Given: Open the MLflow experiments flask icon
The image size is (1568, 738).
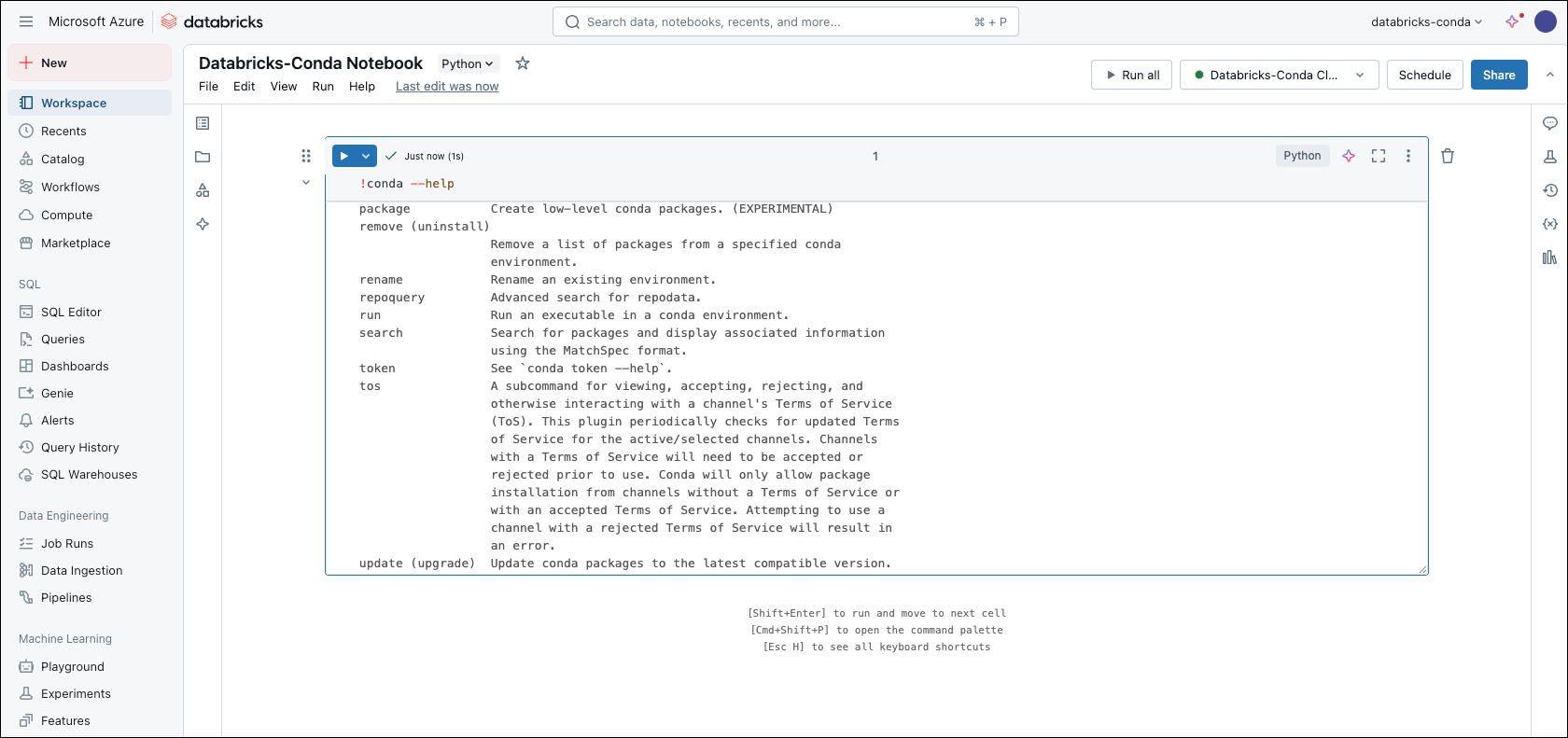Looking at the screenshot, I should point(1550,157).
